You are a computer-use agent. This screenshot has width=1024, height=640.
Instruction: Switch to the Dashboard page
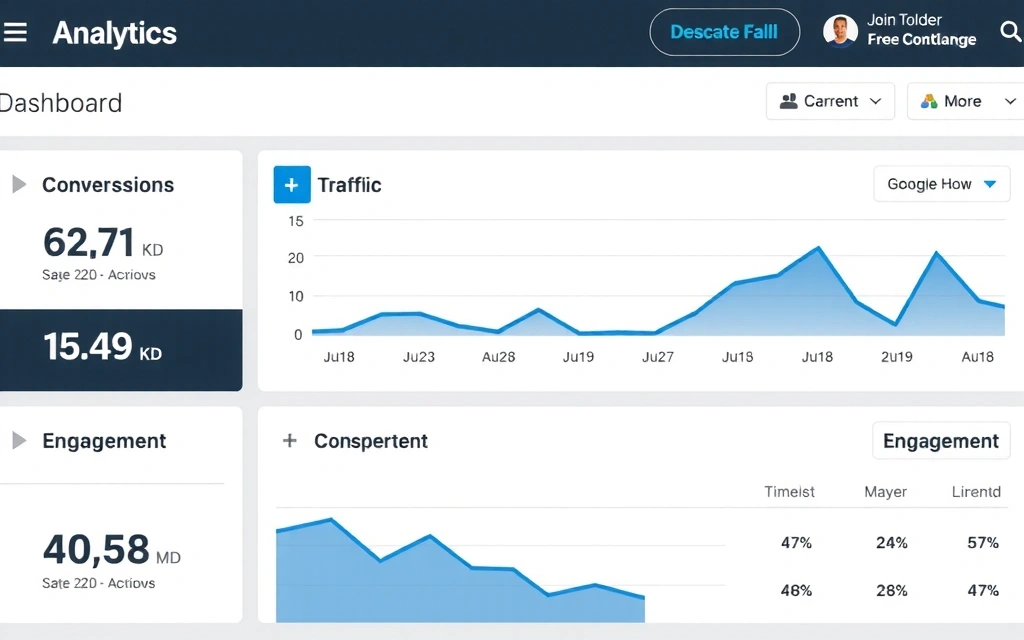[x=61, y=103]
